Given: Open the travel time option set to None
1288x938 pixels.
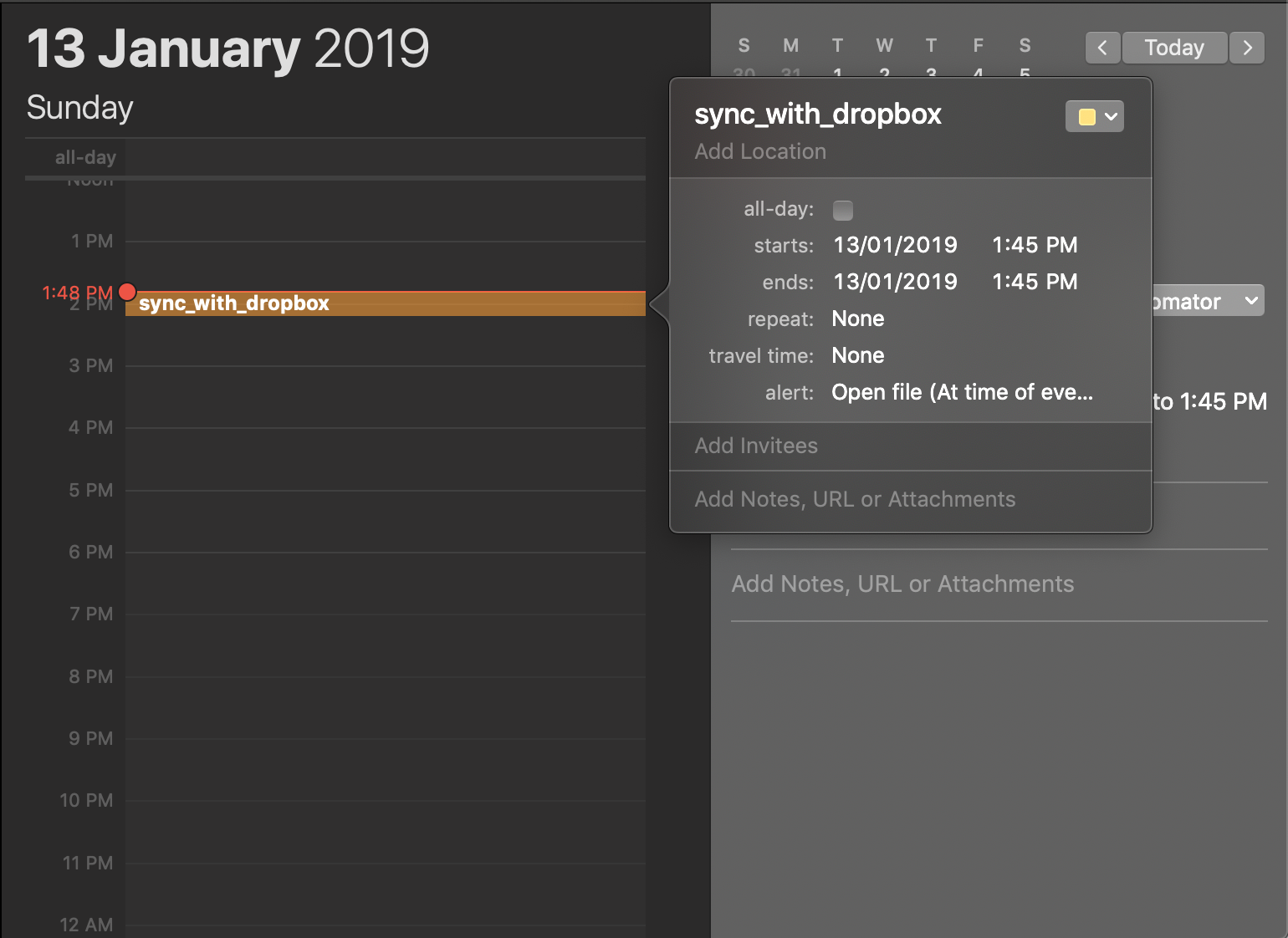Looking at the screenshot, I should point(858,355).
